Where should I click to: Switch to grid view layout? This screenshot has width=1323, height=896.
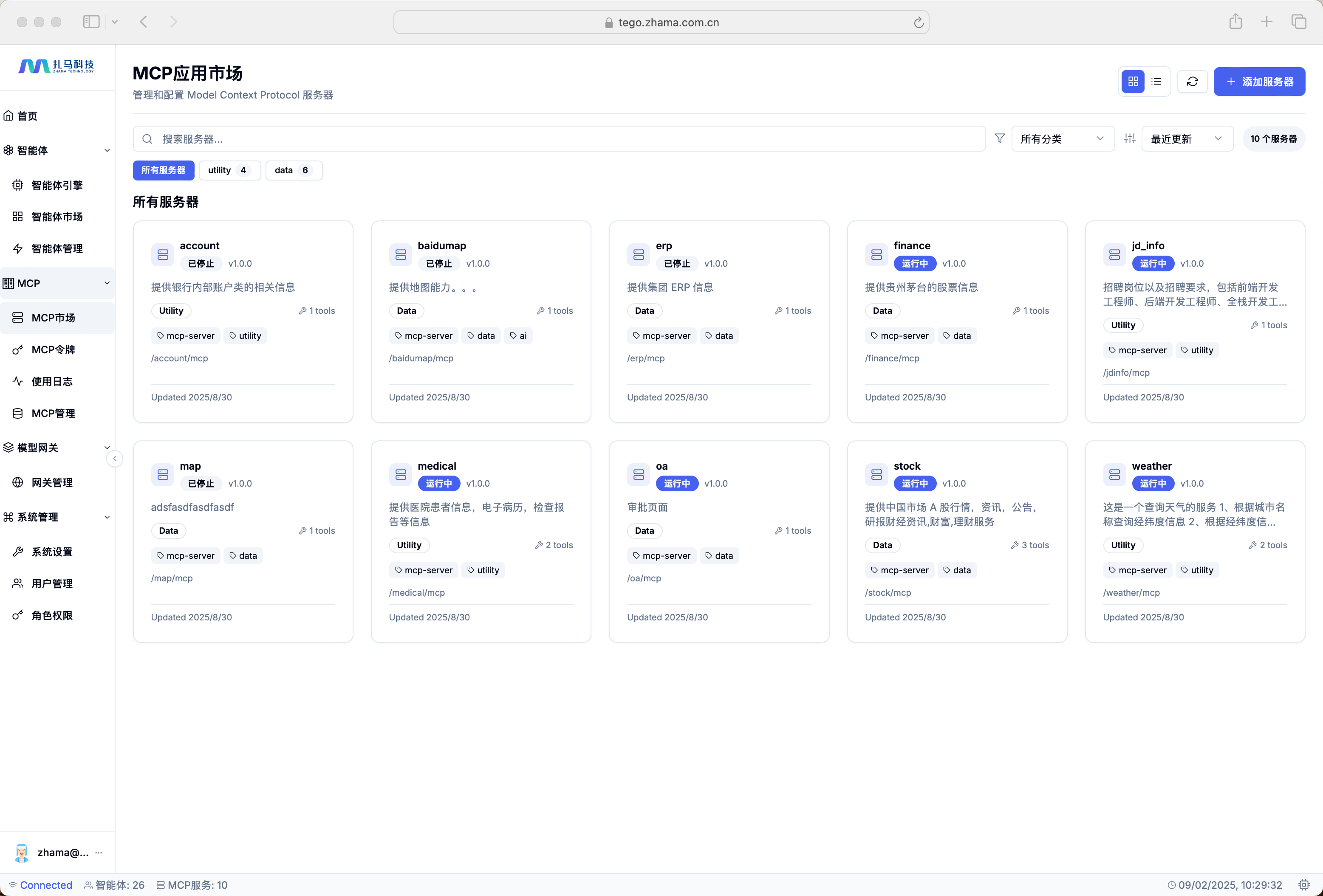(x=1133, y=82)
